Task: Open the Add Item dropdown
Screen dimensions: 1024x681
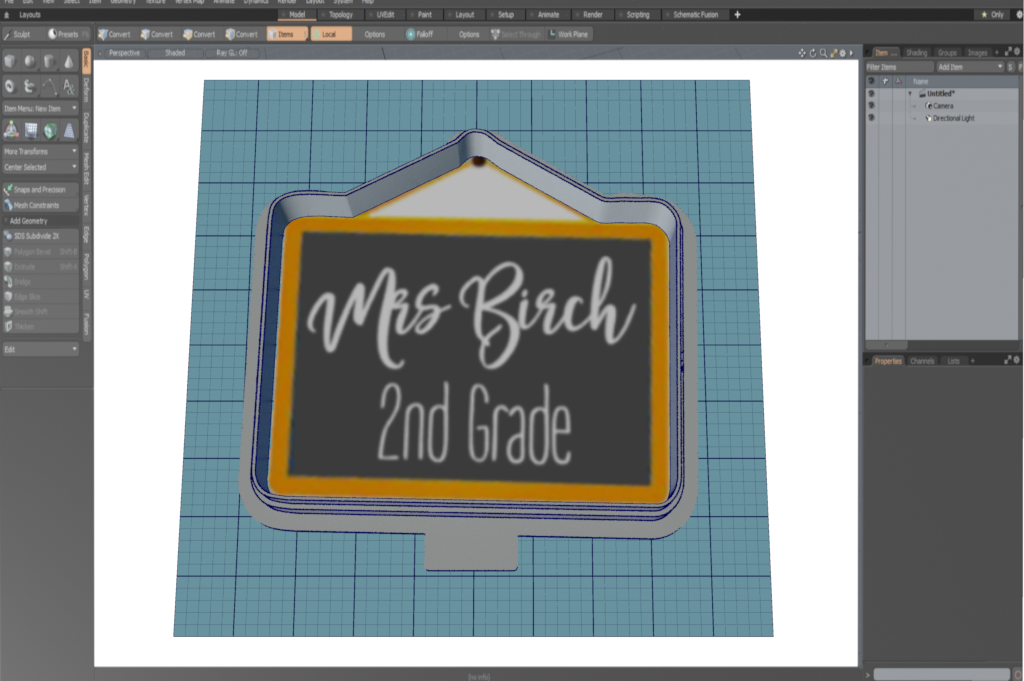Action: [970, 66]
